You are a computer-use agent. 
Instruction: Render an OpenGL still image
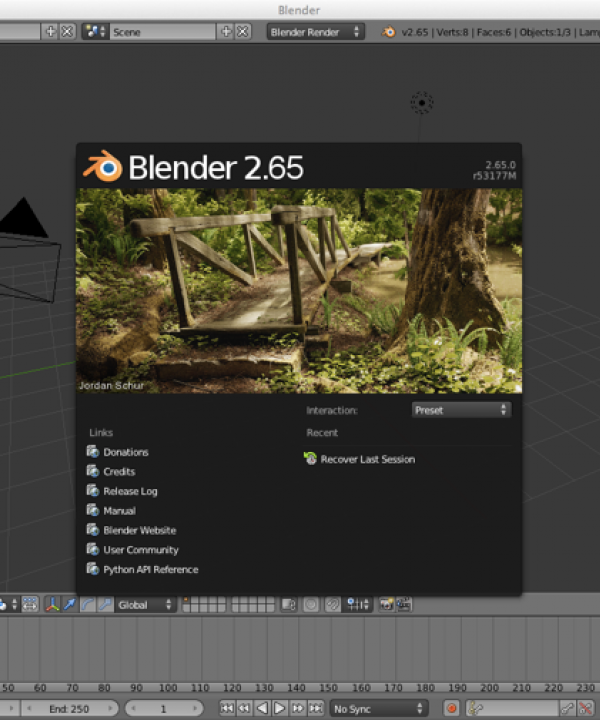click(387, 605)
